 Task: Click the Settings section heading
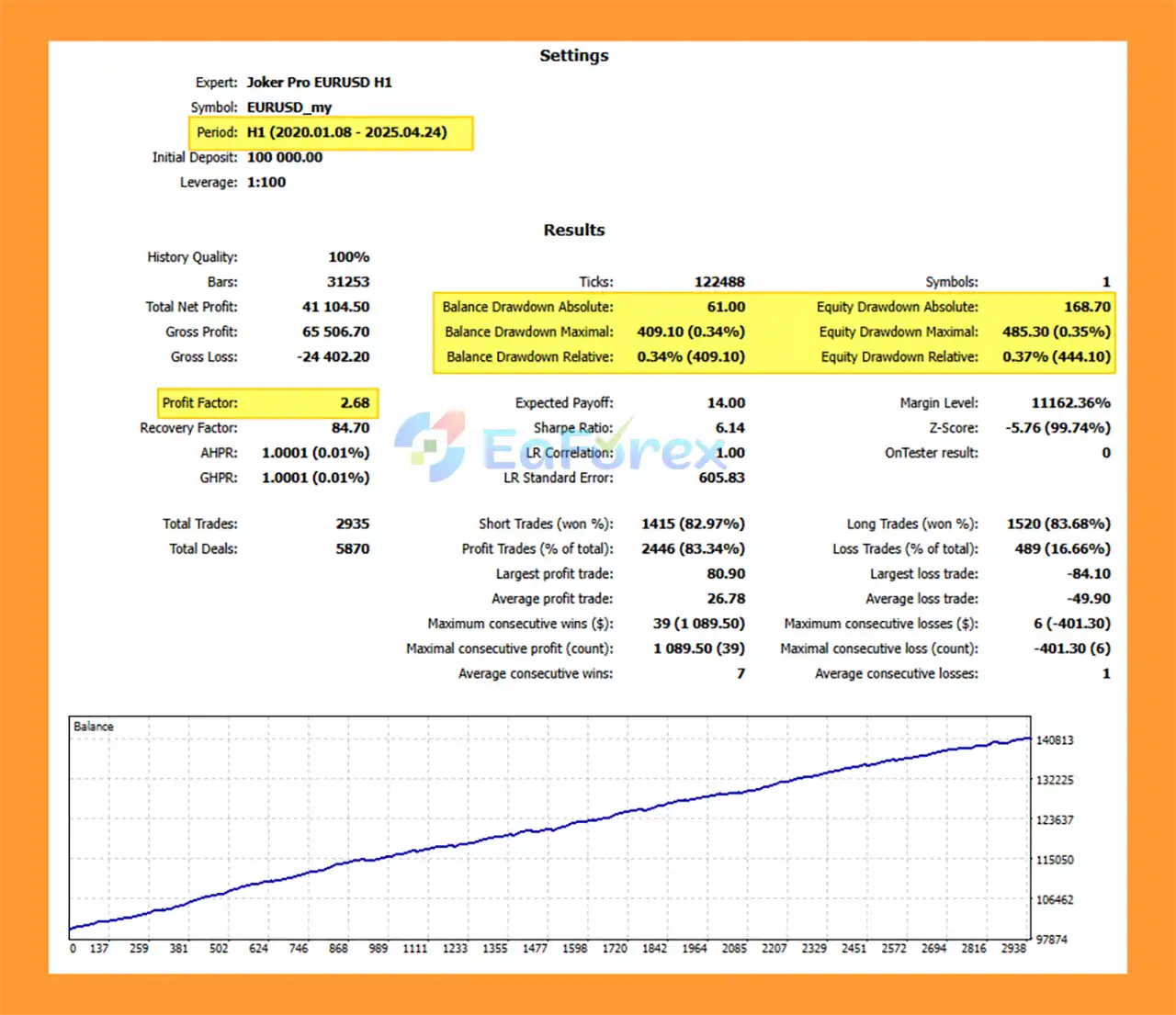point(573,56)
